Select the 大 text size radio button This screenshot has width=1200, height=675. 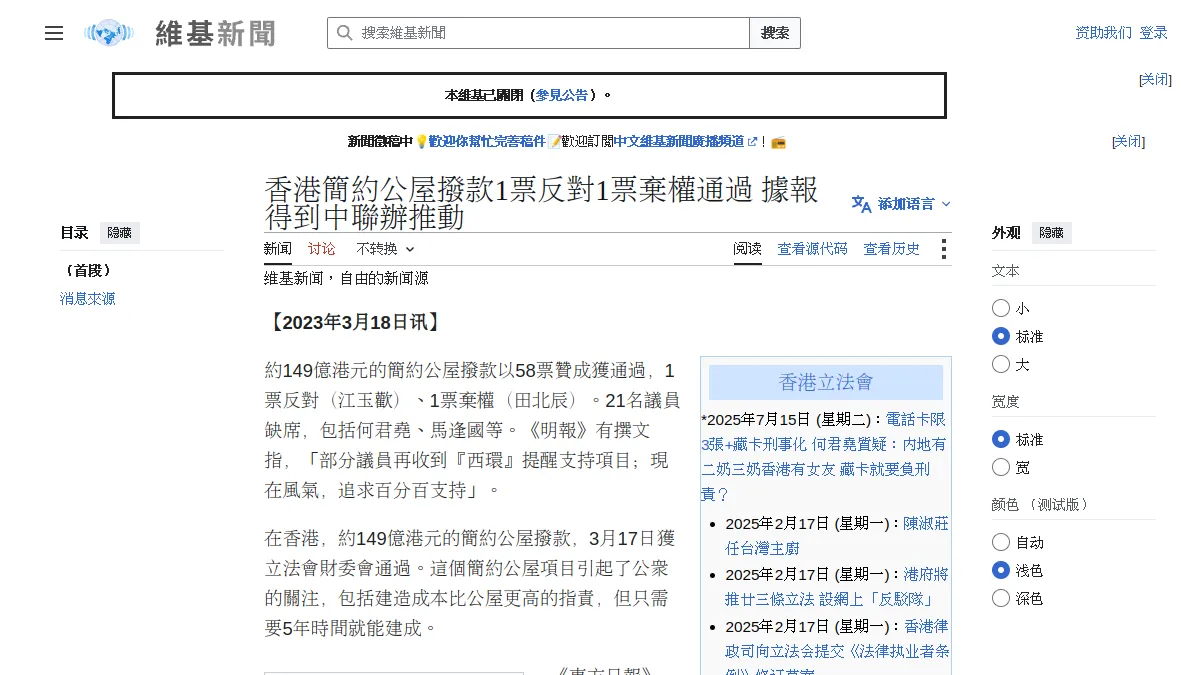(x=1001, y=364)
